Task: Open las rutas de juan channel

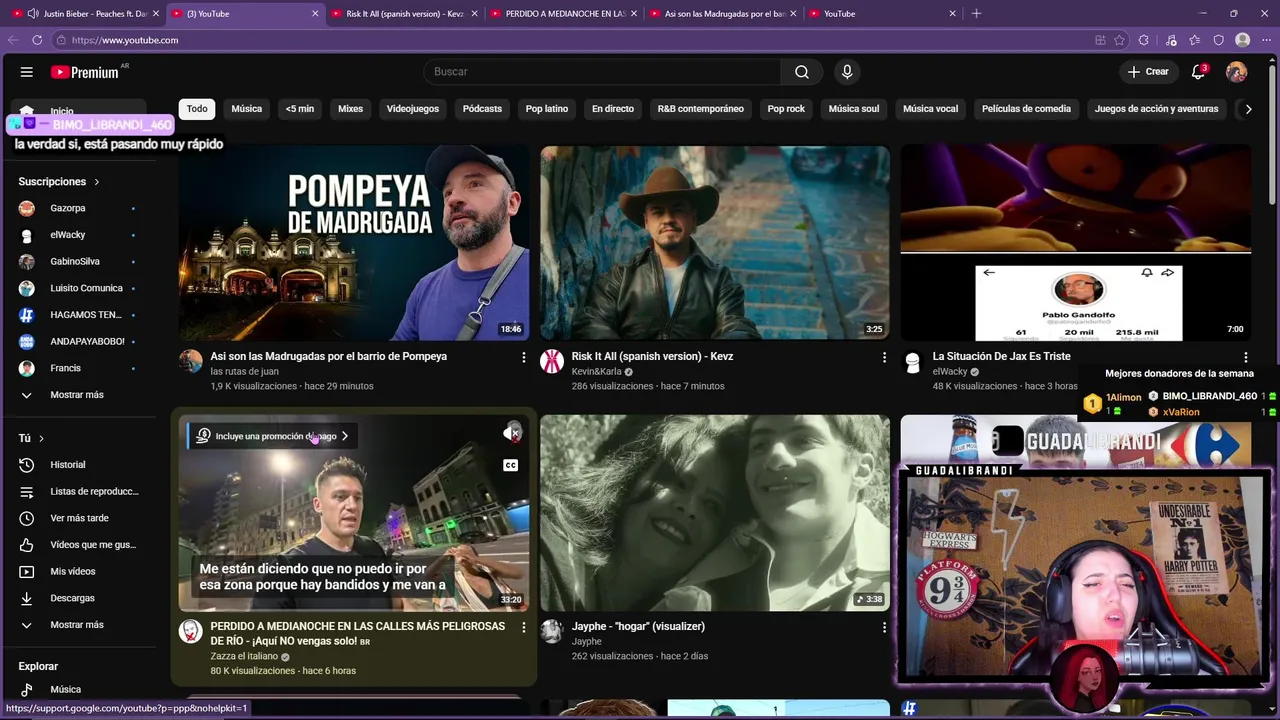Action: 244,372
